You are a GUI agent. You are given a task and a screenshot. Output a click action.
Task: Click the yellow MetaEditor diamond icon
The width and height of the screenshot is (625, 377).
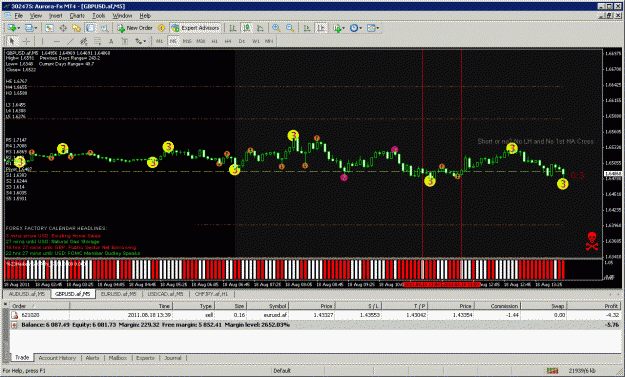pos(161,28)
